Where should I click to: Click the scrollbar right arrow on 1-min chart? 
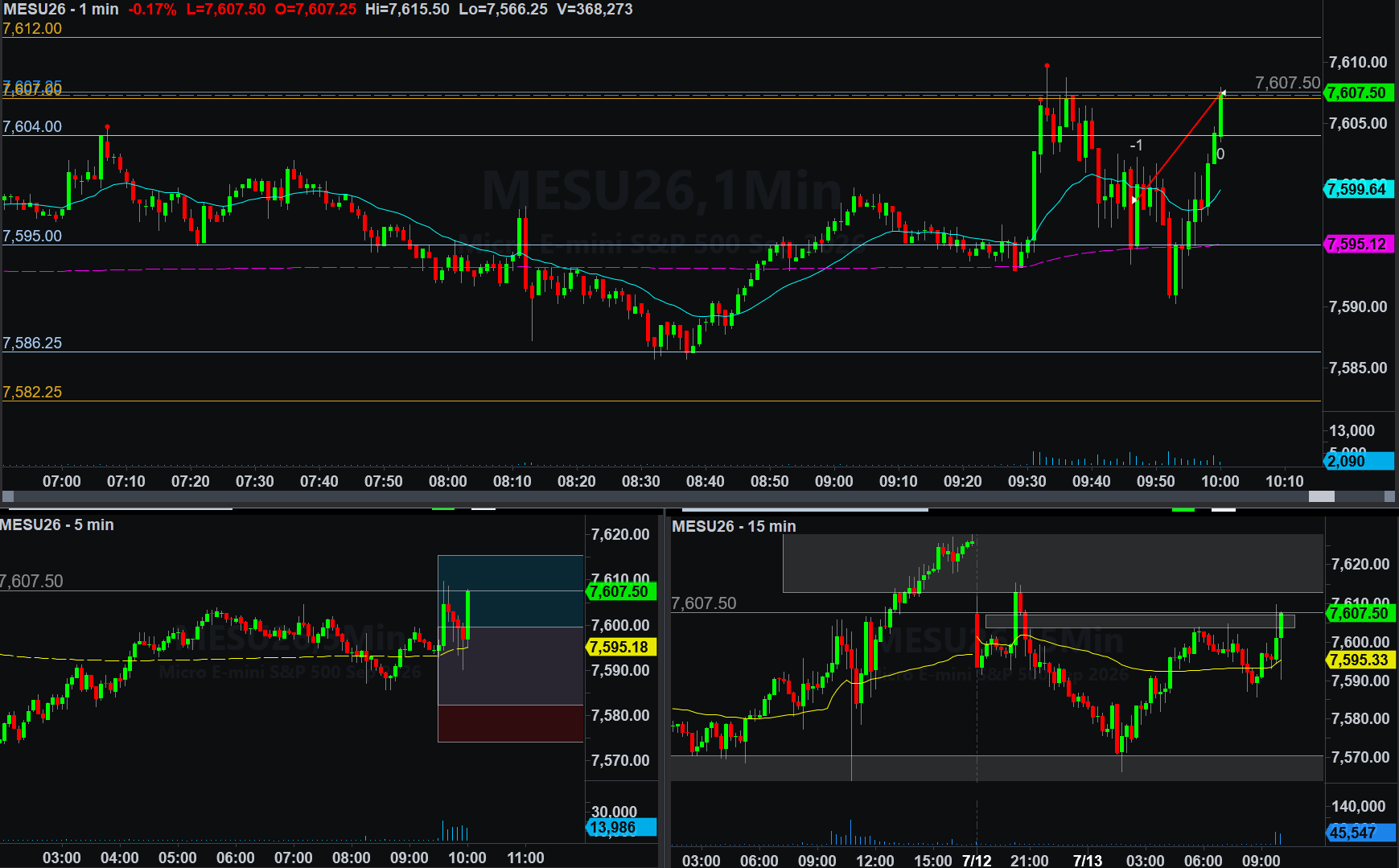coord(1389,496)
